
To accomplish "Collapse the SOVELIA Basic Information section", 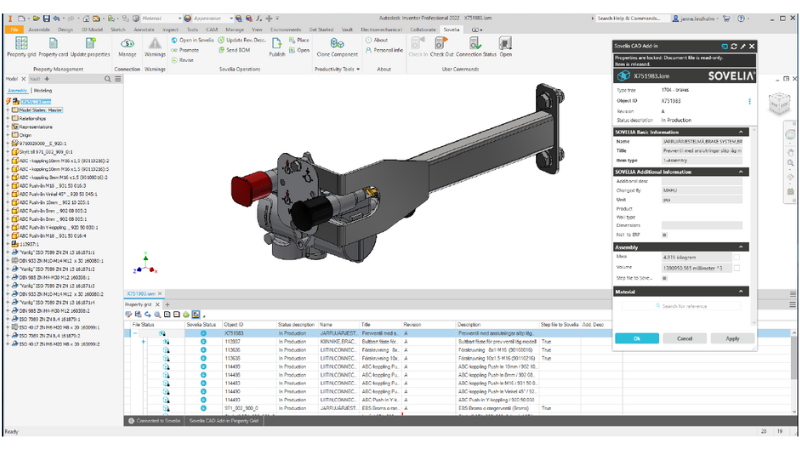I will pyautogui.click(x=741, y=132).
